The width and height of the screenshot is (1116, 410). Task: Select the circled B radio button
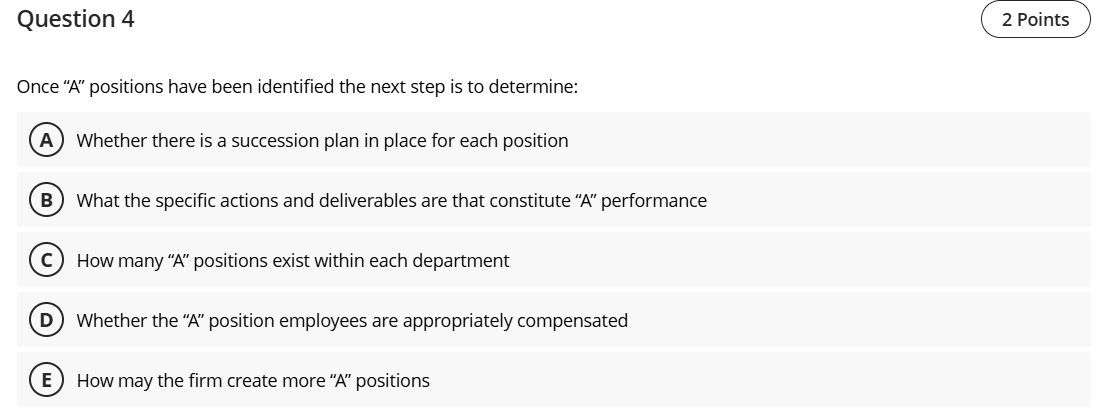[45, 200]
